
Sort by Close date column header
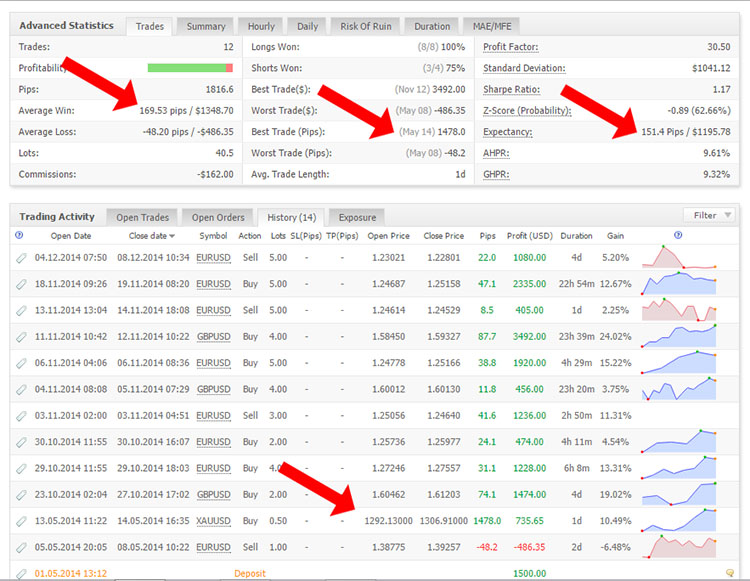(x=151, y=236)
